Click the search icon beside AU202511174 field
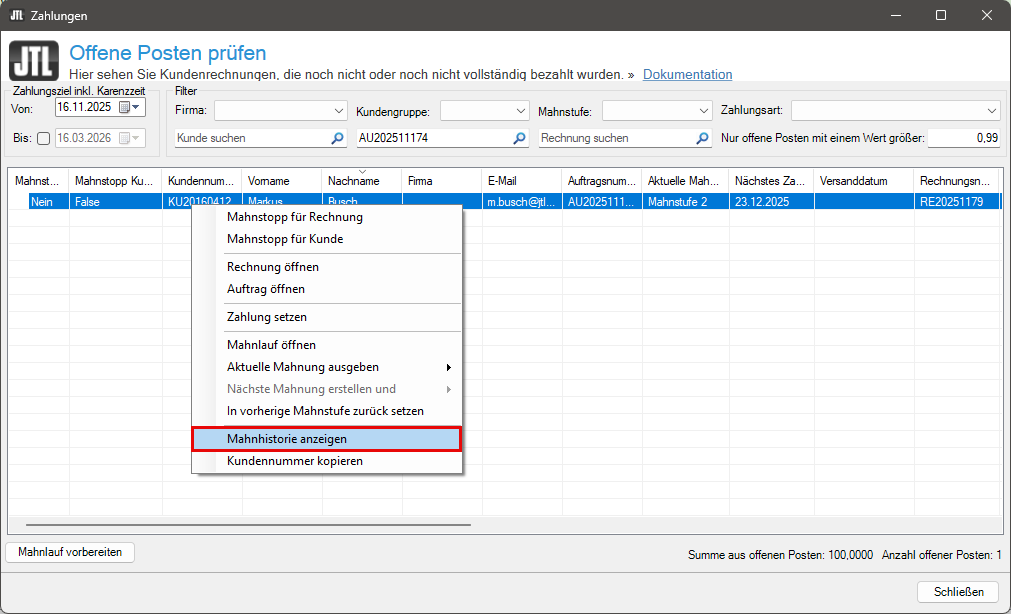 click(x=520, y=139)
